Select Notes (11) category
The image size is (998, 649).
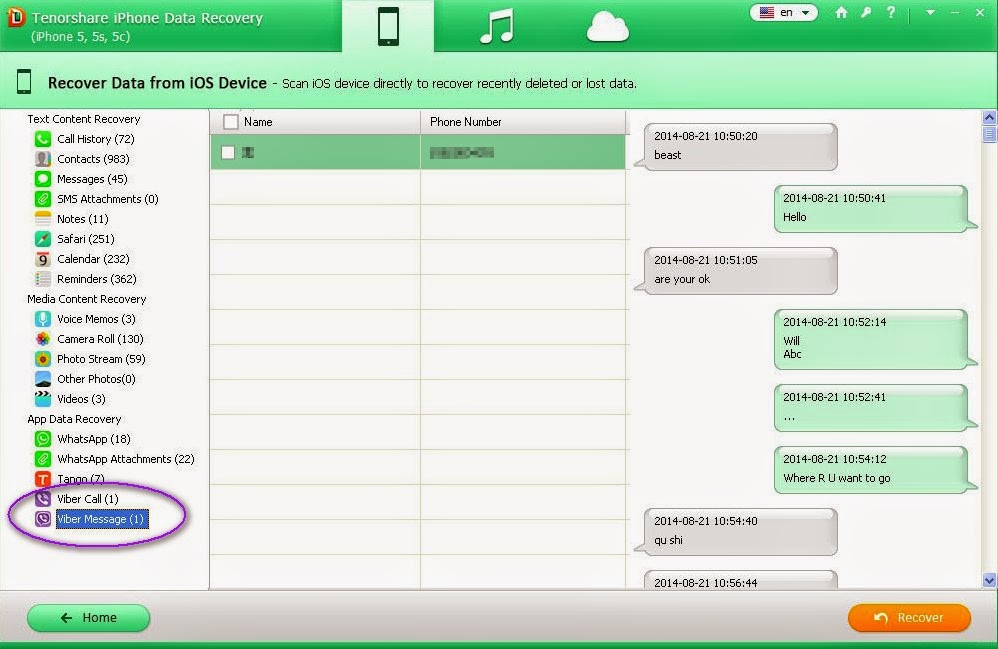[83, 219]
